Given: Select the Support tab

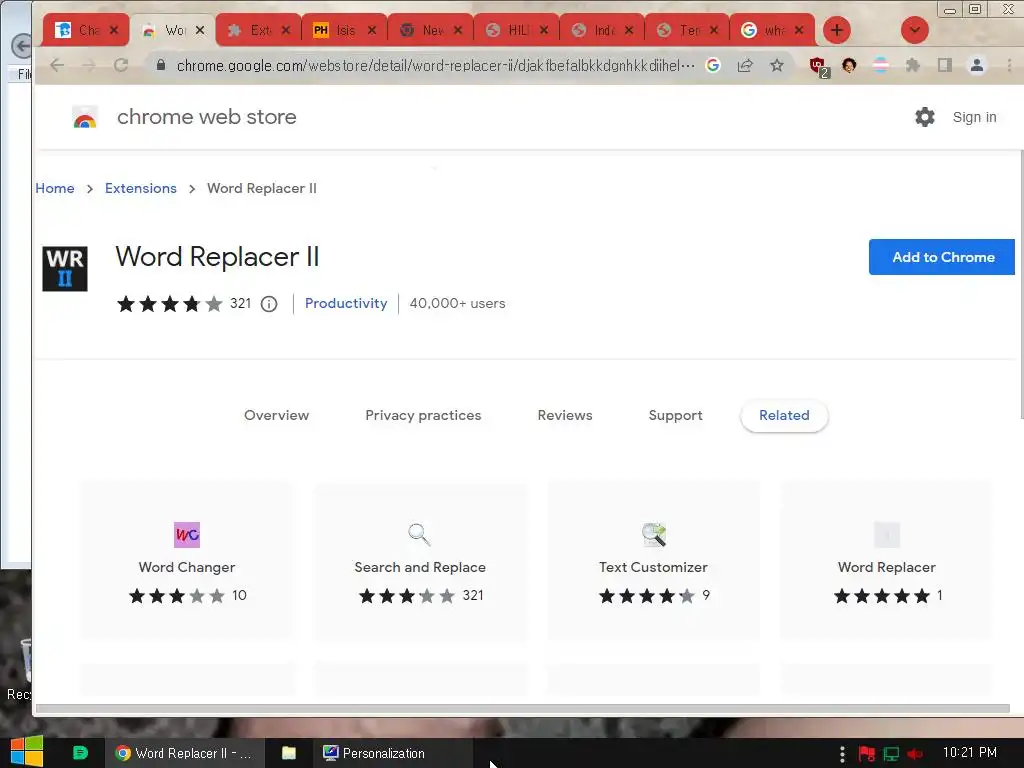Looking at the screenshot, I should click(x=675, y=415).
